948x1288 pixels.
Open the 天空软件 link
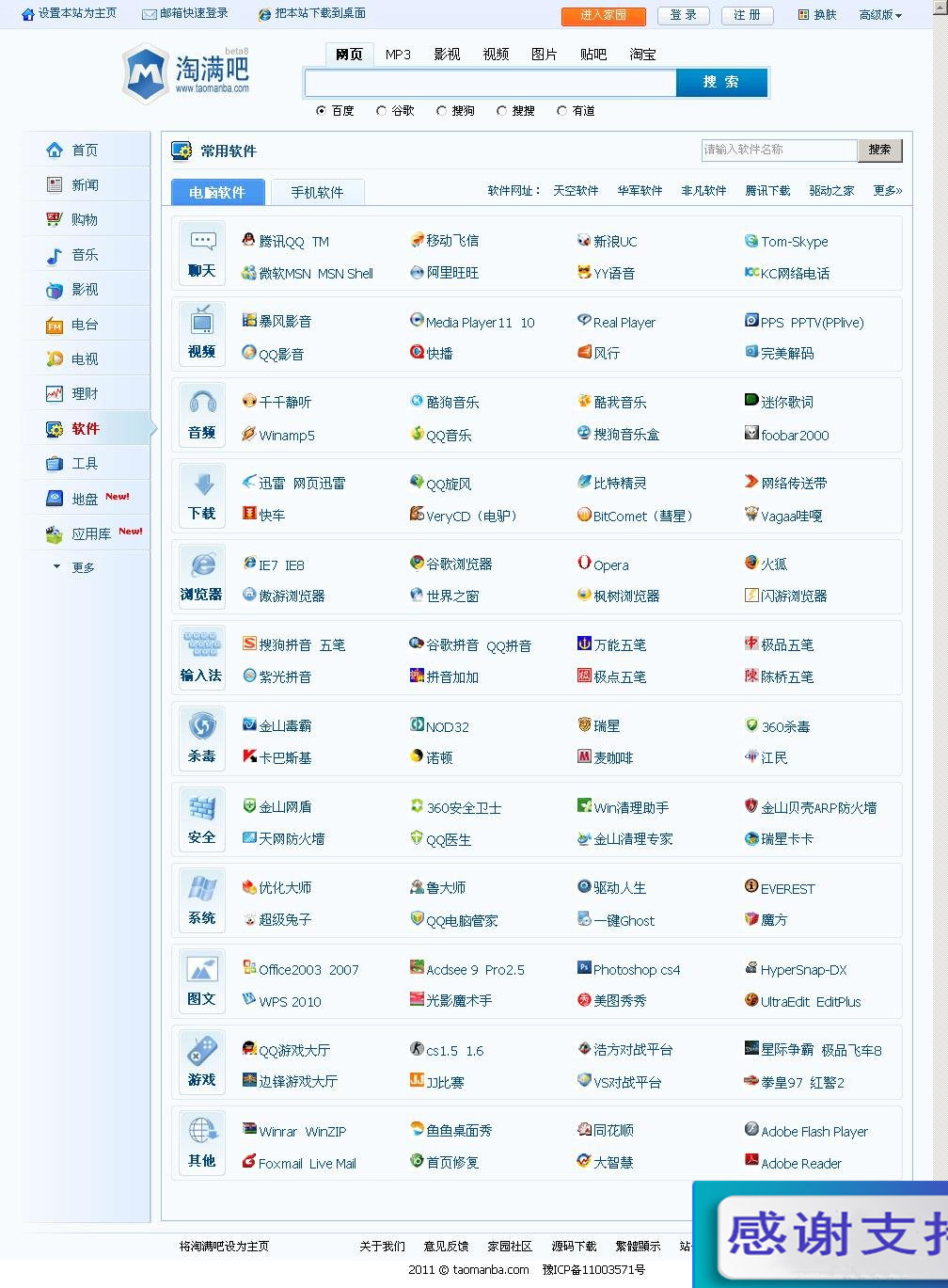tap(576, 191)
